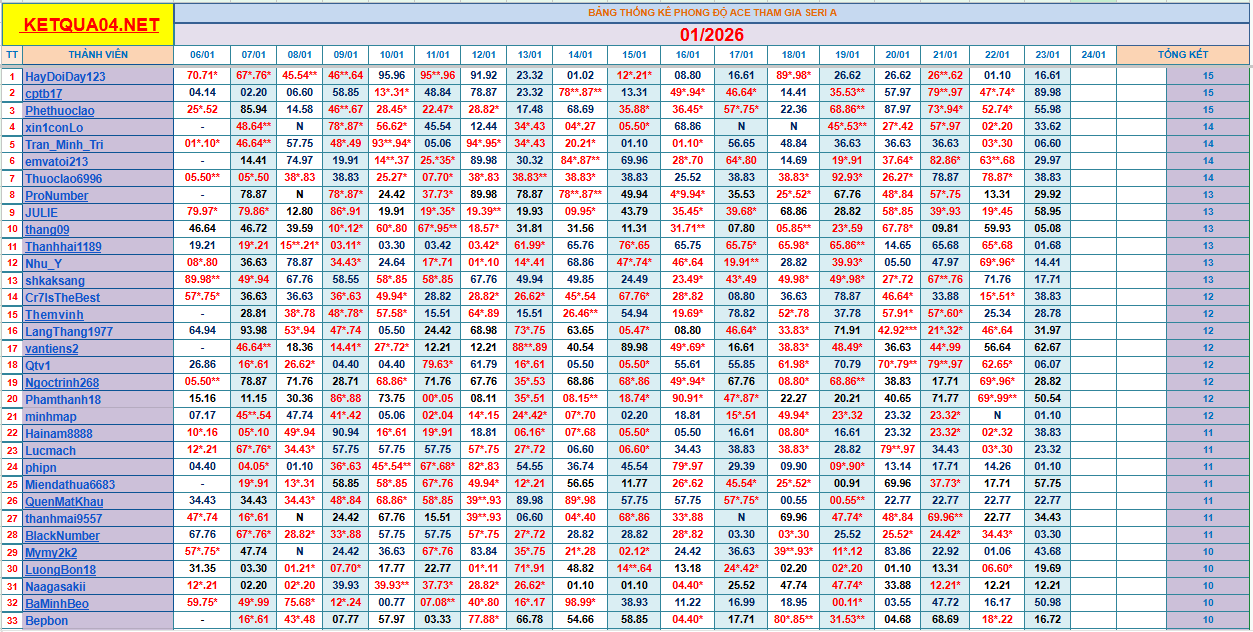Click the 24/01 date column header
1253x632 pixels.
tap(1093, 55)
